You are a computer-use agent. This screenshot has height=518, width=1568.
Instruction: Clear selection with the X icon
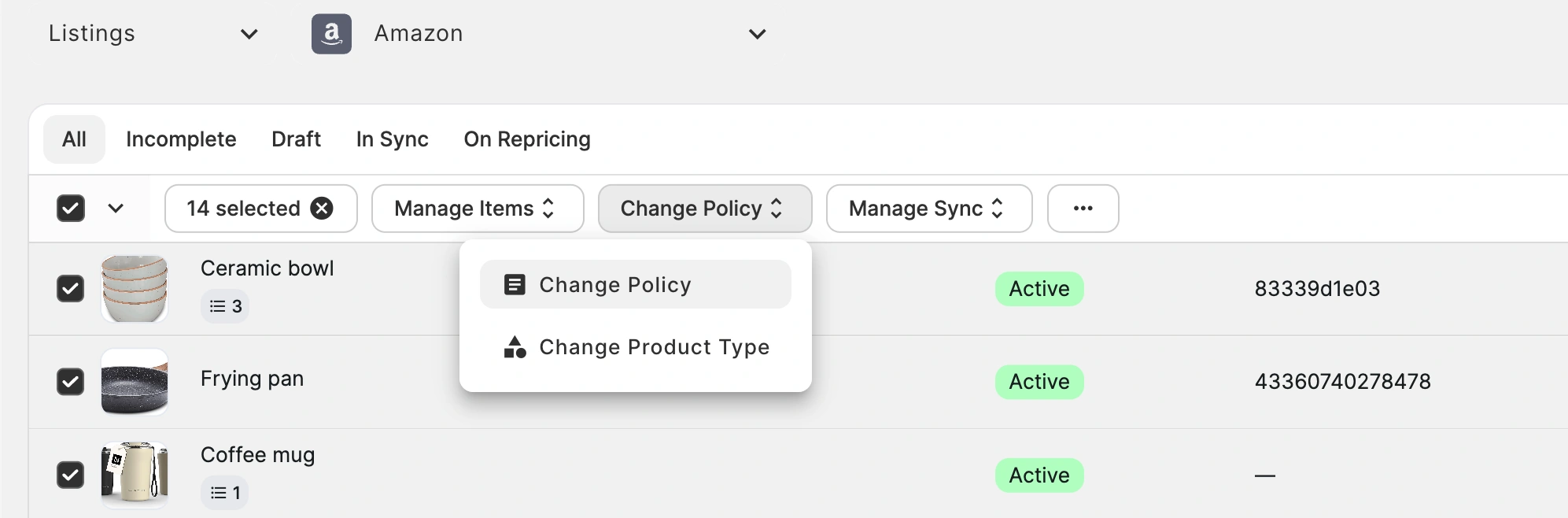pyautogui.click(x=322, y=208)
